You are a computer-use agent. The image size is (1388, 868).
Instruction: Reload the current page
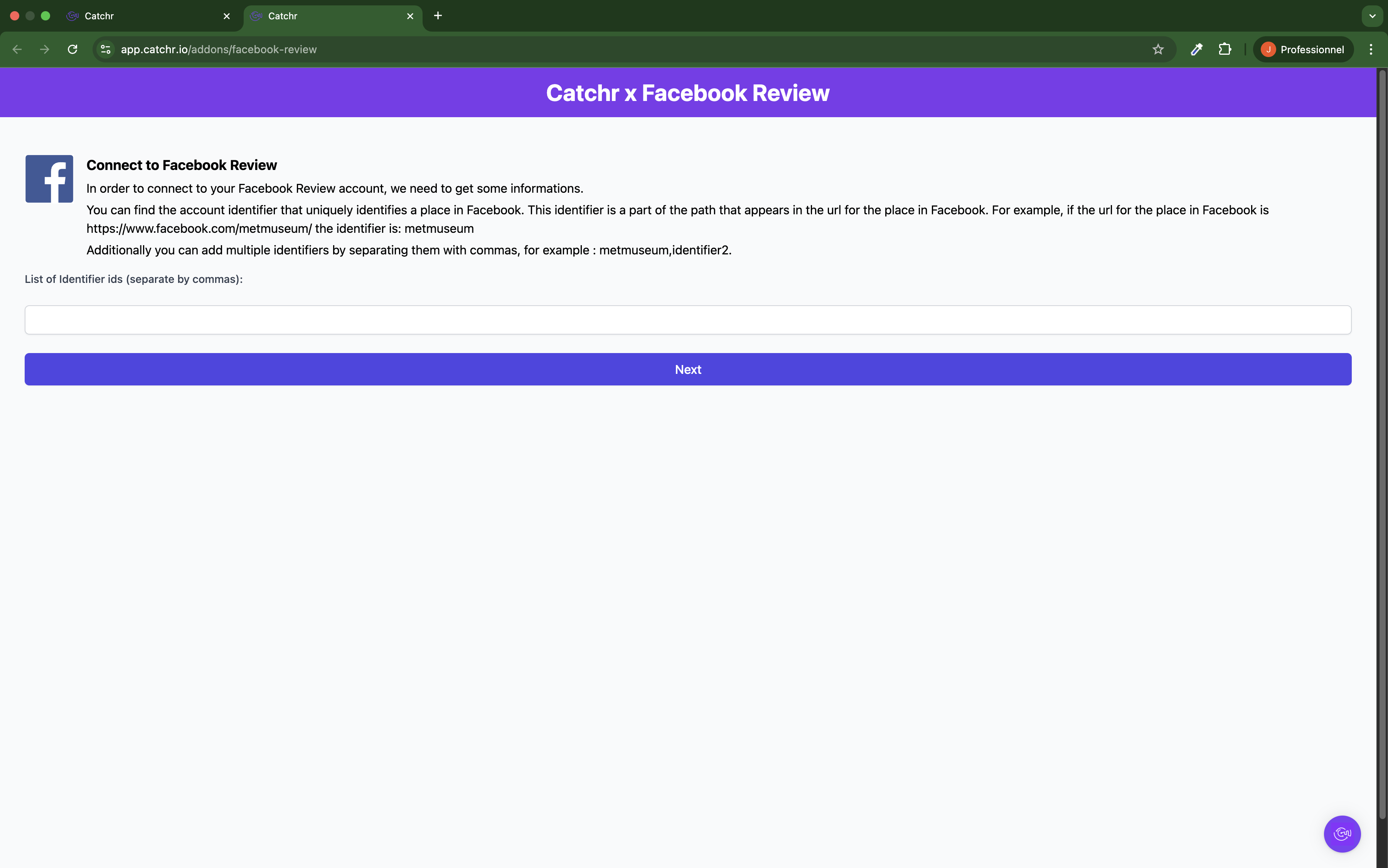coord(72,49)
